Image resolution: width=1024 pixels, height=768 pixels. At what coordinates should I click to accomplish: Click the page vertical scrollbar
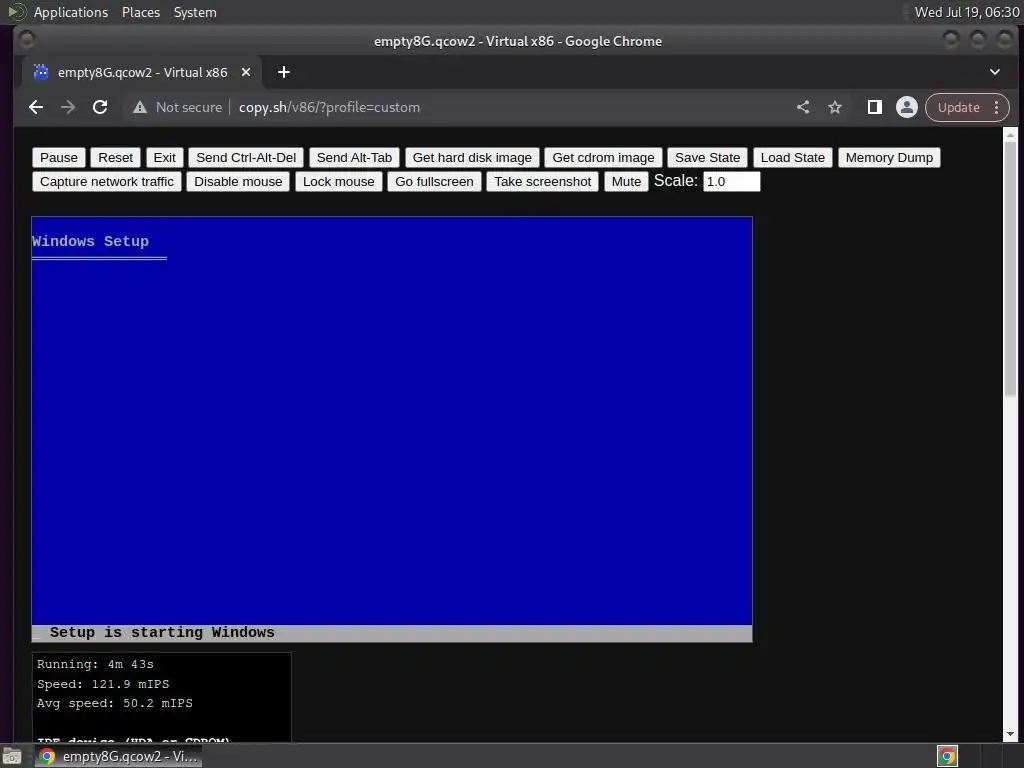tap(1010, 268)
